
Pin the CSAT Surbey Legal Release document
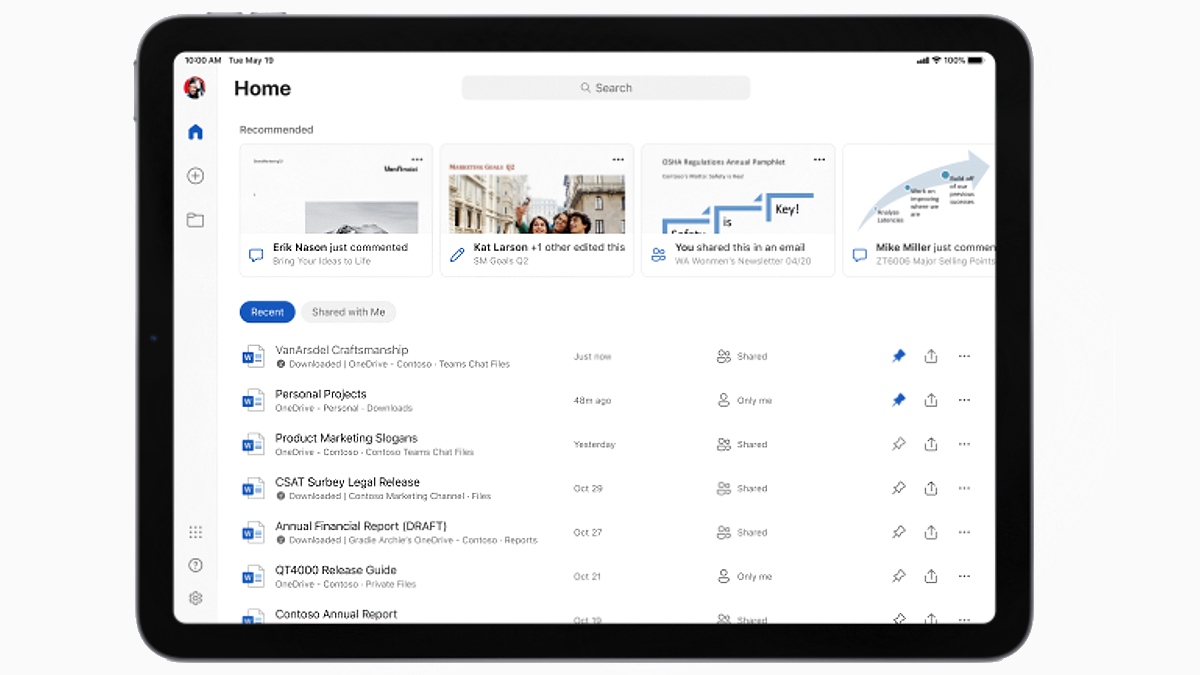pos(898,488)
